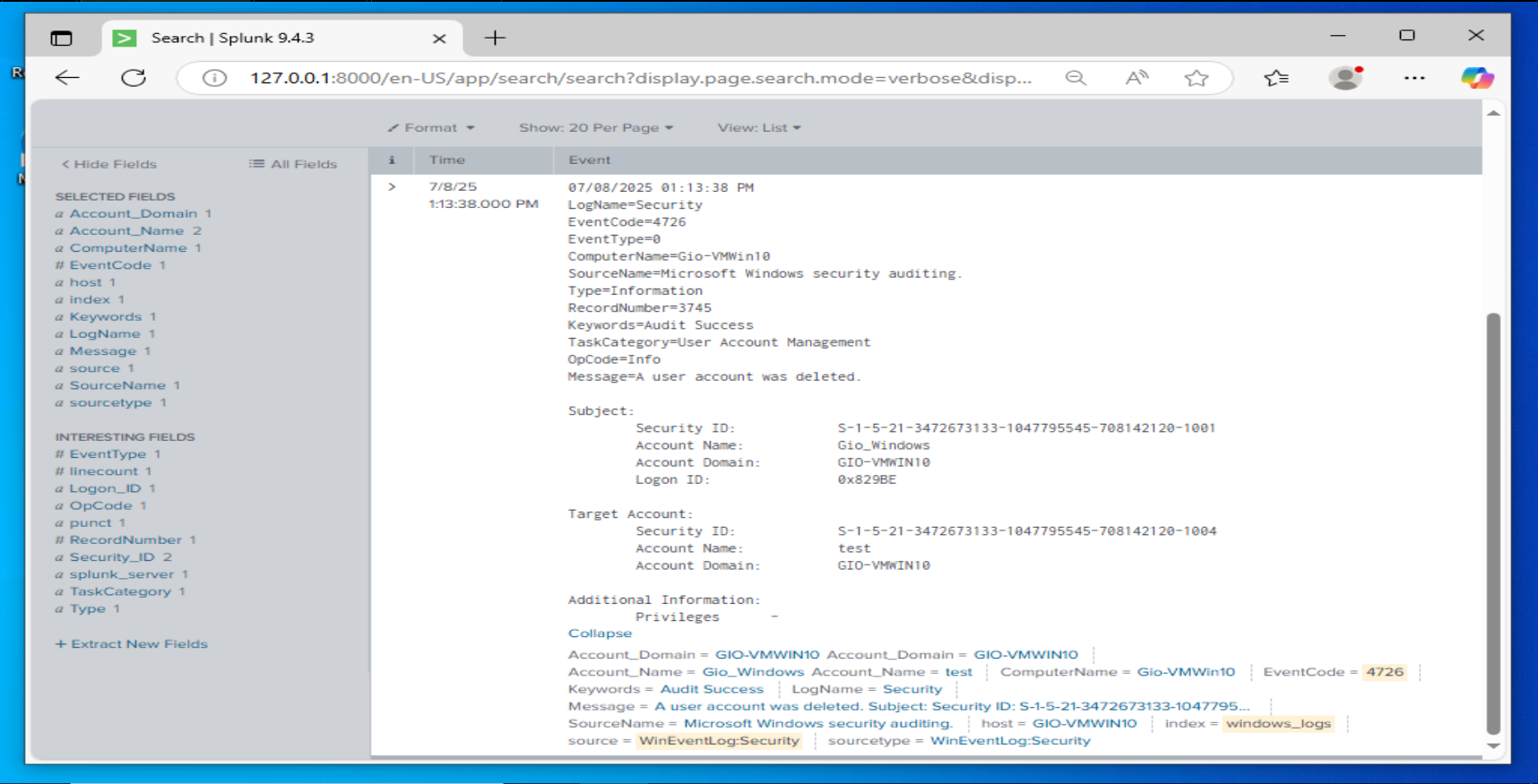Viewport: 1538px width, 784px height.
Task: Click the vertical scrollbar thumb
Action: pos(1493,523)
